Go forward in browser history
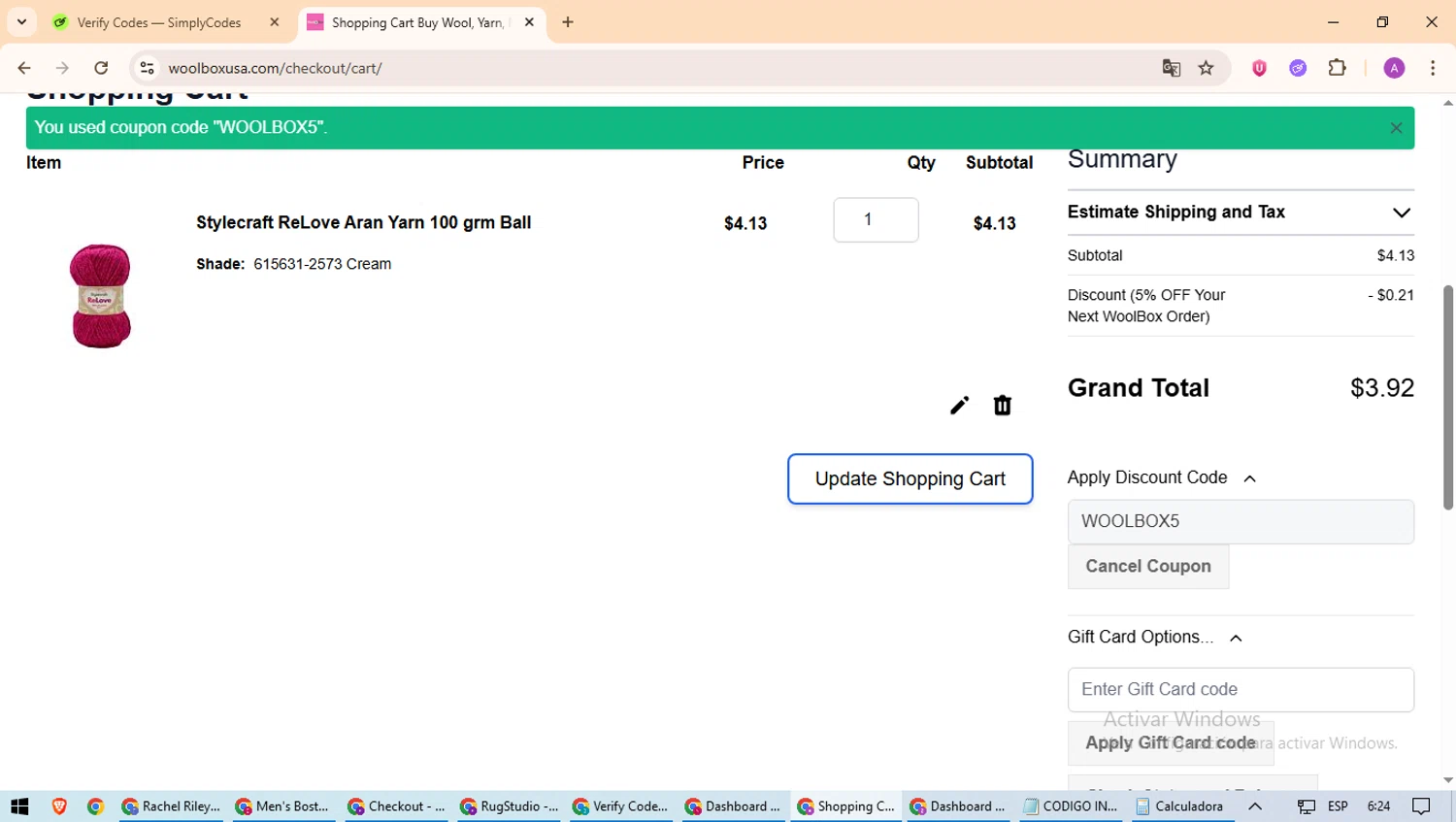This screenshot has height=822, width=1456. click(62, 68)
